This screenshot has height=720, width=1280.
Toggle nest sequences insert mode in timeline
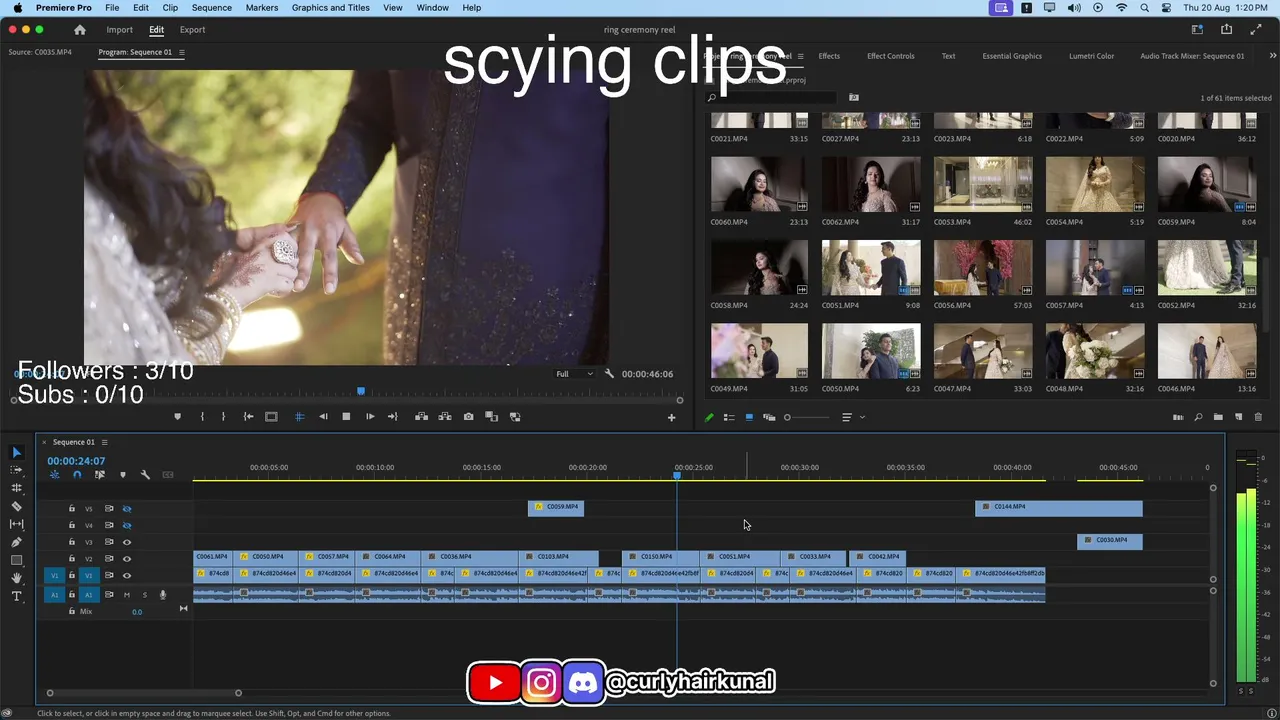tap(55, 475)
